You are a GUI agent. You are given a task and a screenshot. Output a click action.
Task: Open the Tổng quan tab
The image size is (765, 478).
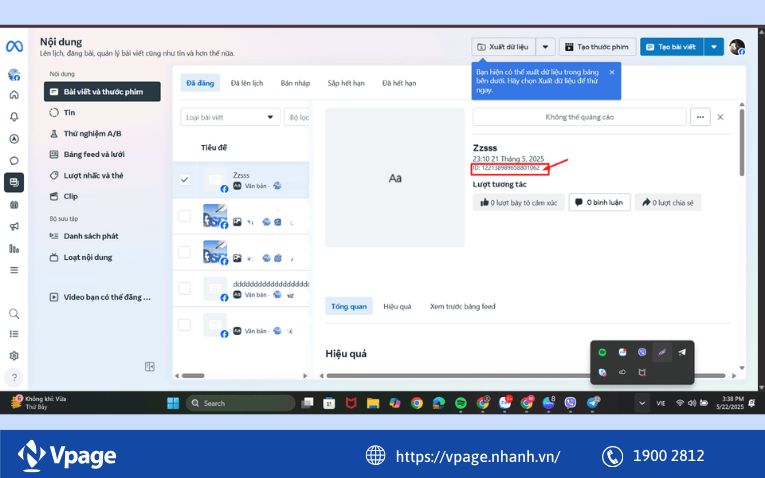(349, 306)
